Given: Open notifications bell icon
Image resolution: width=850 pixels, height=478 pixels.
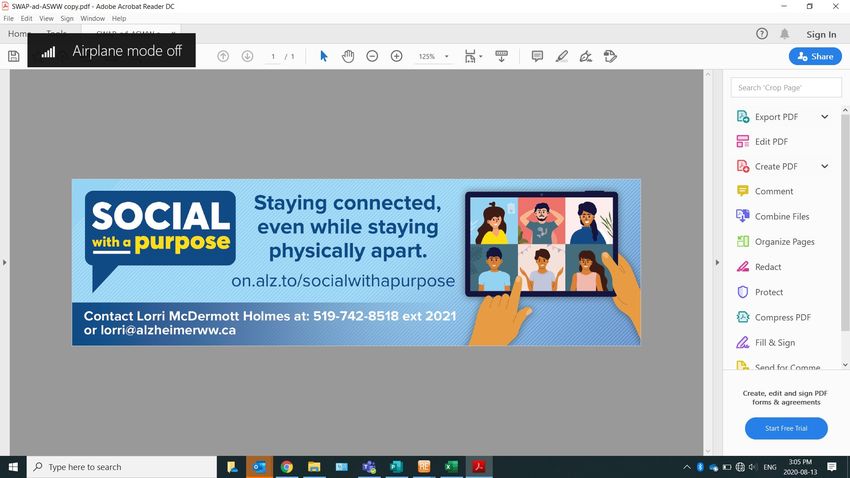Looking at the screenshot, I should click(x=784, y=34).
